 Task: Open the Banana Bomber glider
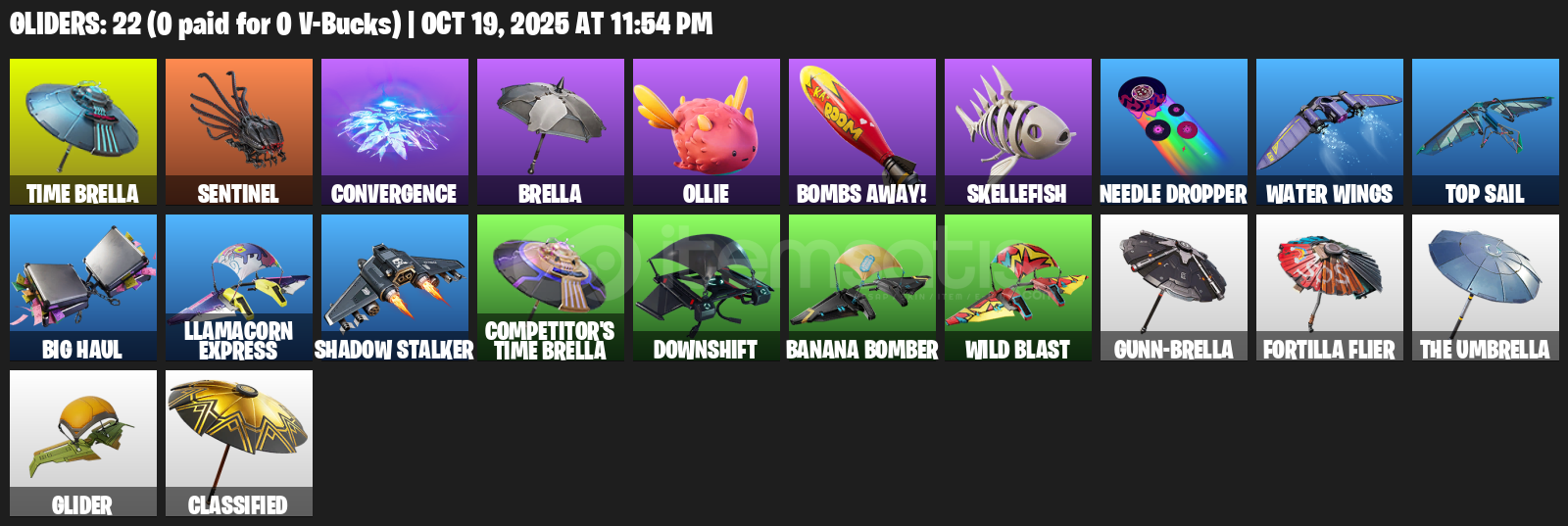[x=862, y=288]
